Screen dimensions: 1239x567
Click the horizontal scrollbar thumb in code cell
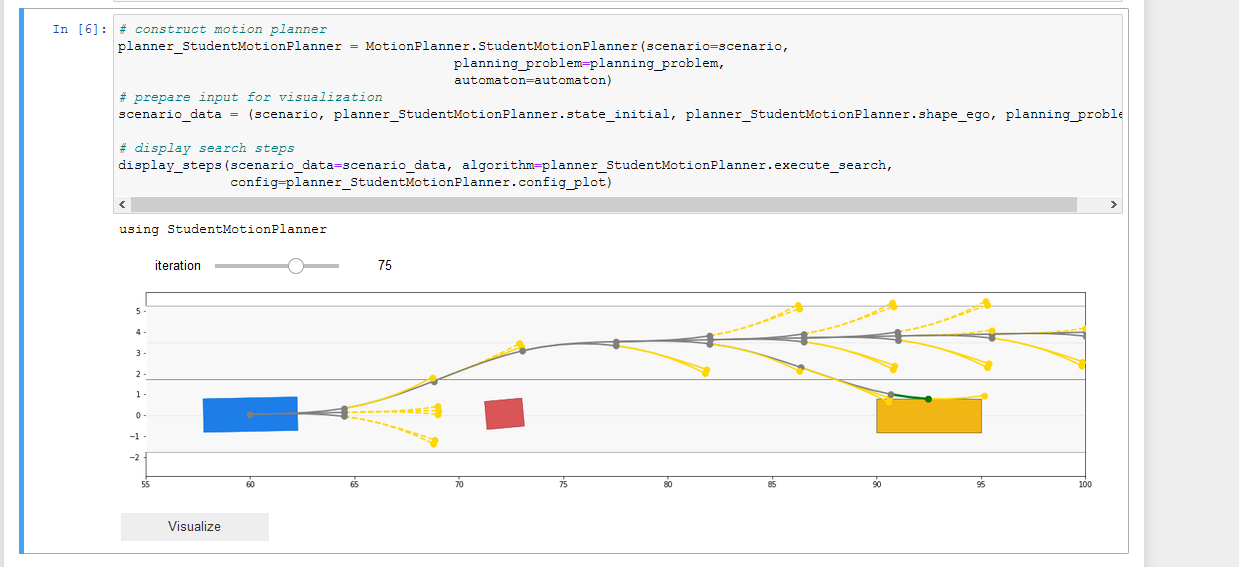pos(600,204)
